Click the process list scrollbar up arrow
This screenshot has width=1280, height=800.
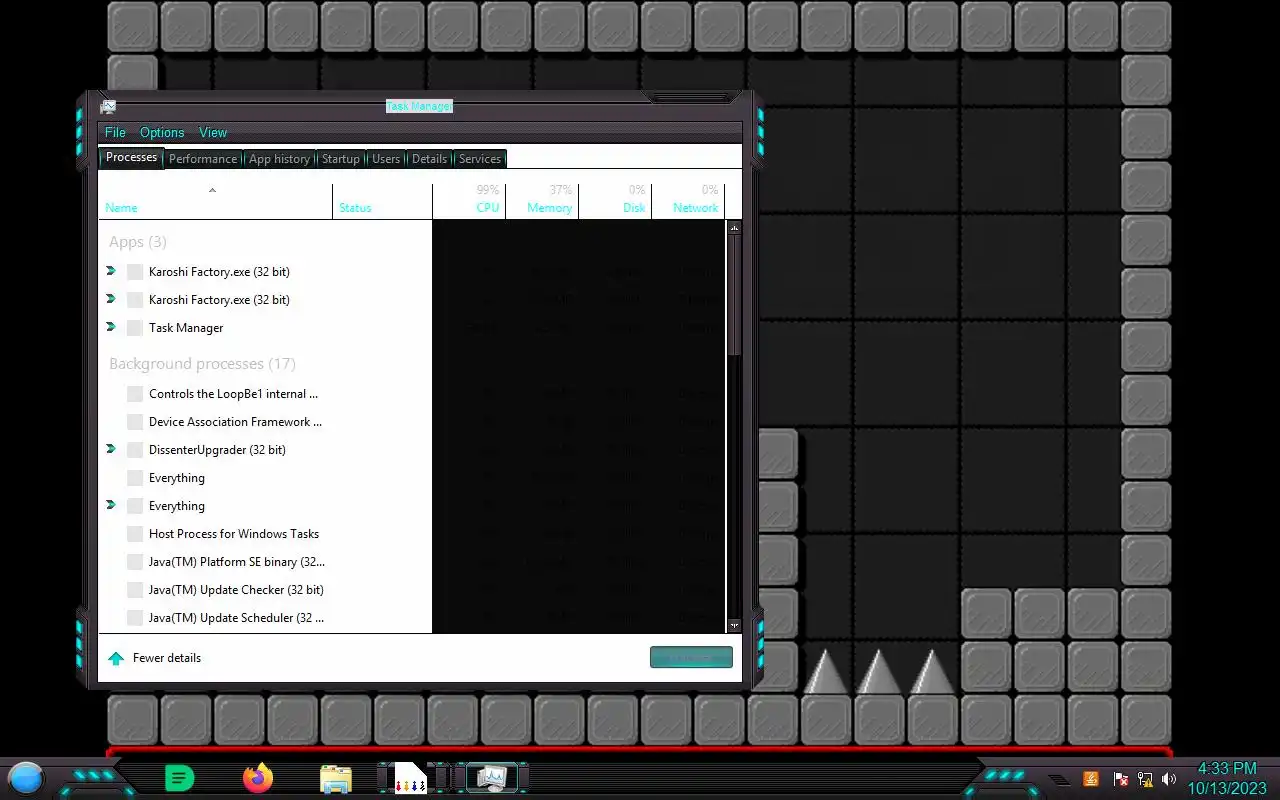tap(734, 228)
